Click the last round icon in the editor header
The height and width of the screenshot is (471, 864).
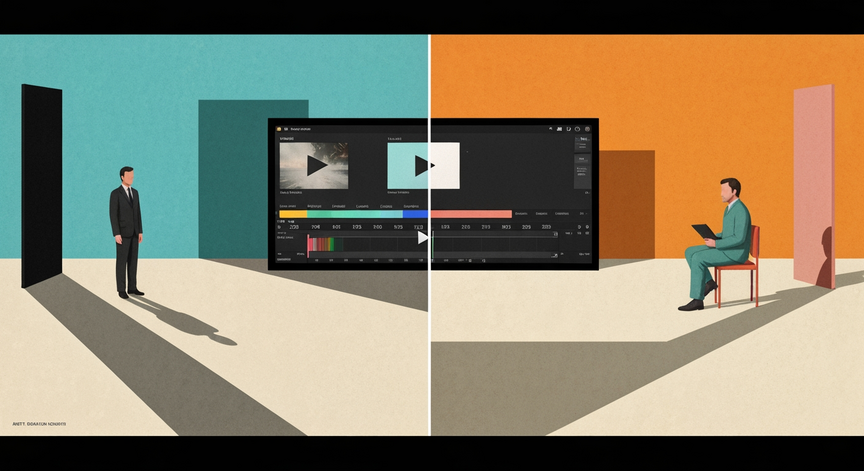tap(587, 129)
